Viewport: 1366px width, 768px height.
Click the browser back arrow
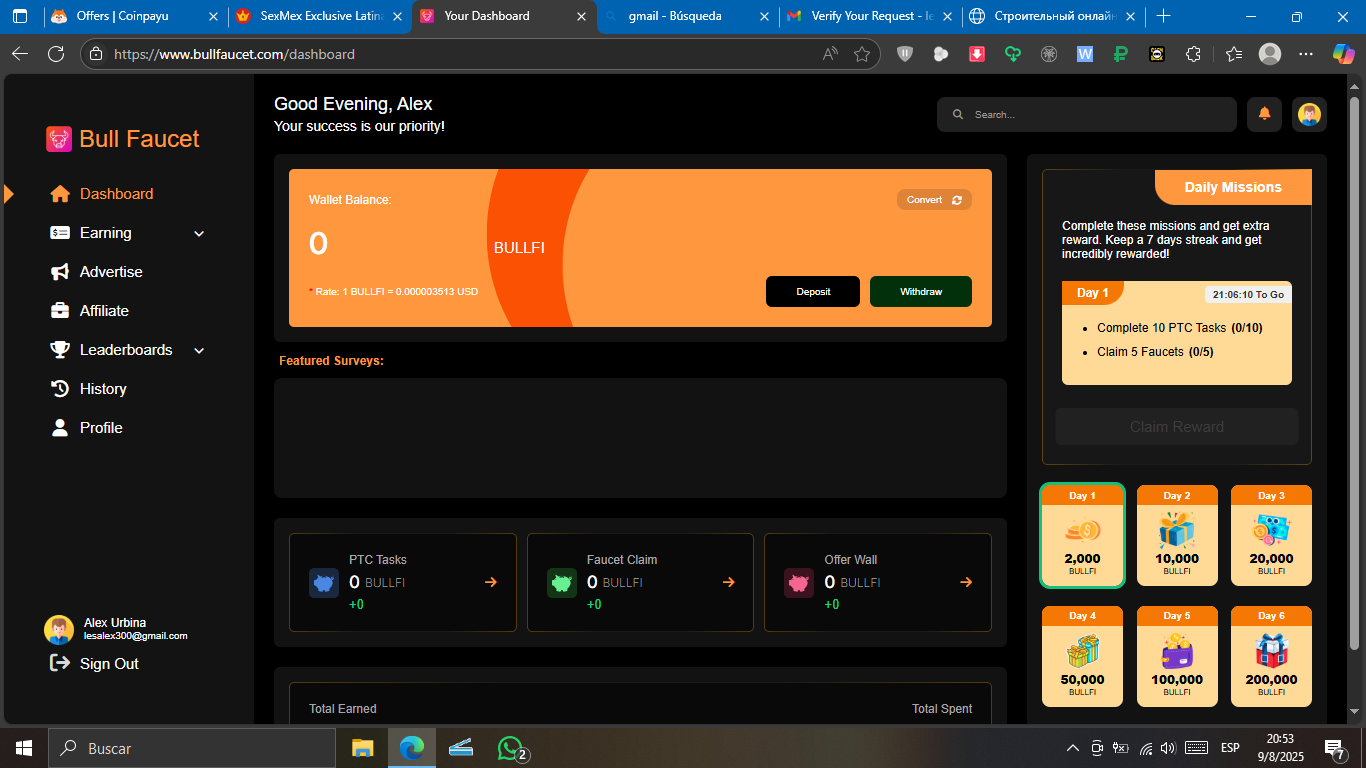[x=20, y=54]
